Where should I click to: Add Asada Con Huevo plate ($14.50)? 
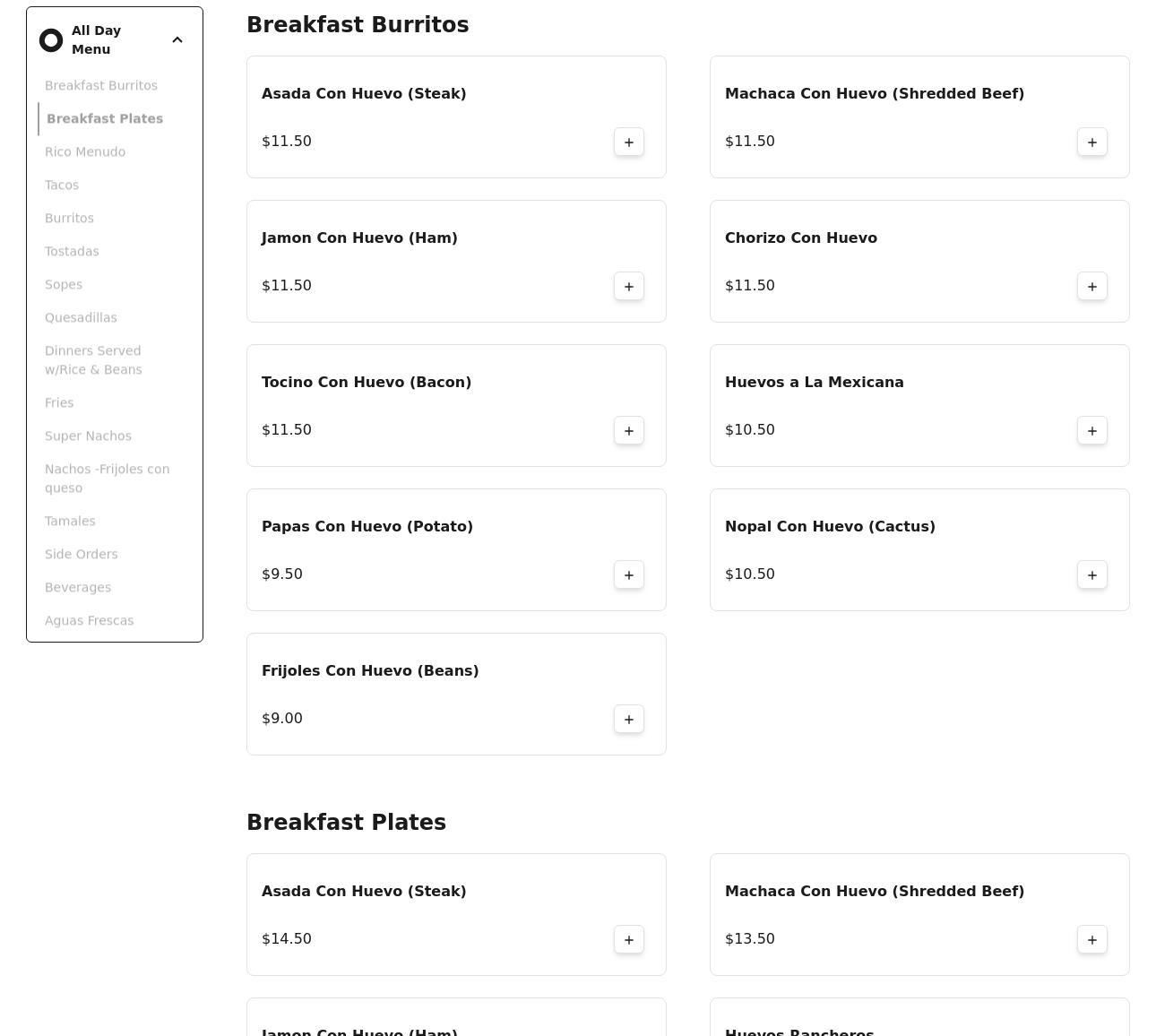coord(628,939)
